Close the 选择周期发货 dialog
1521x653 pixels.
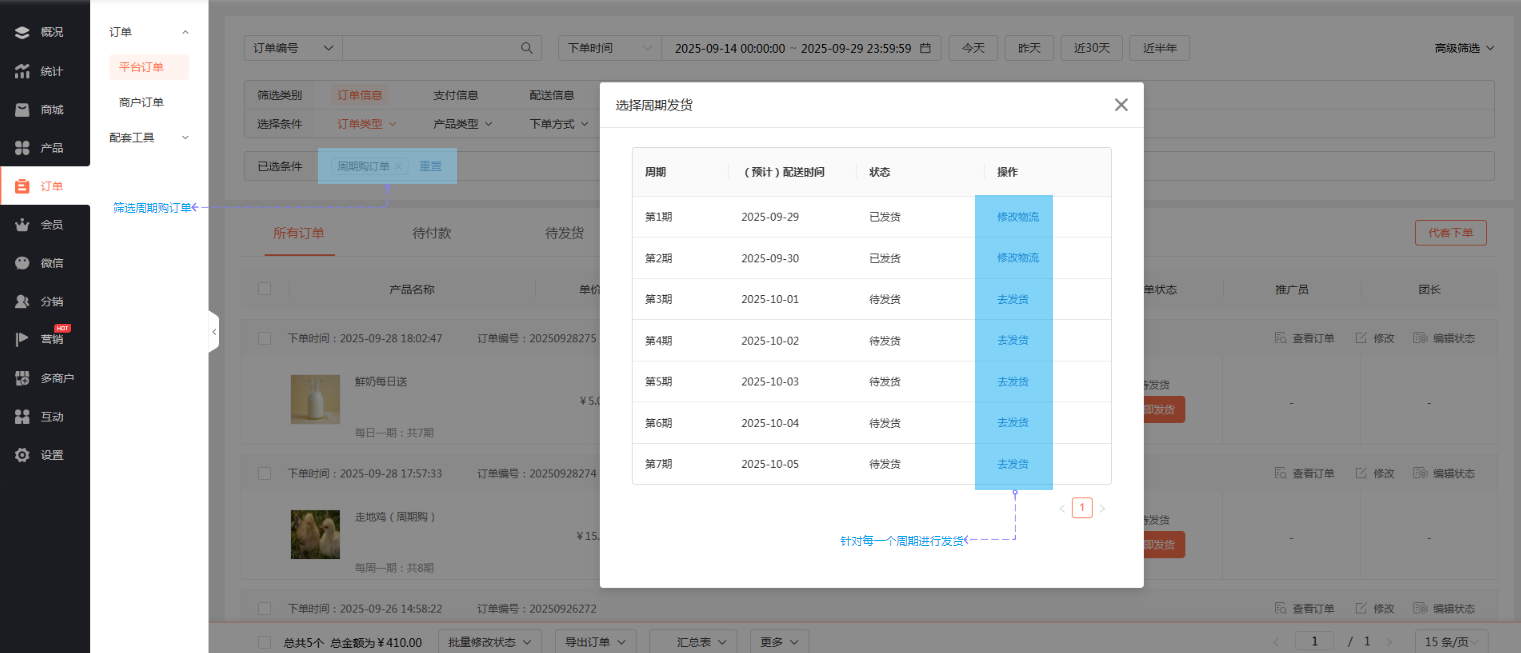point(1121,105)
